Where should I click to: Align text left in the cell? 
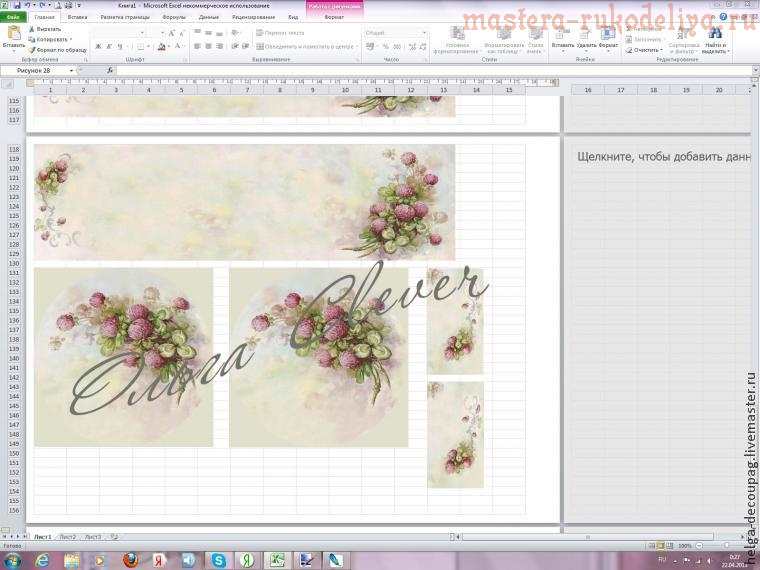(197, 47)
